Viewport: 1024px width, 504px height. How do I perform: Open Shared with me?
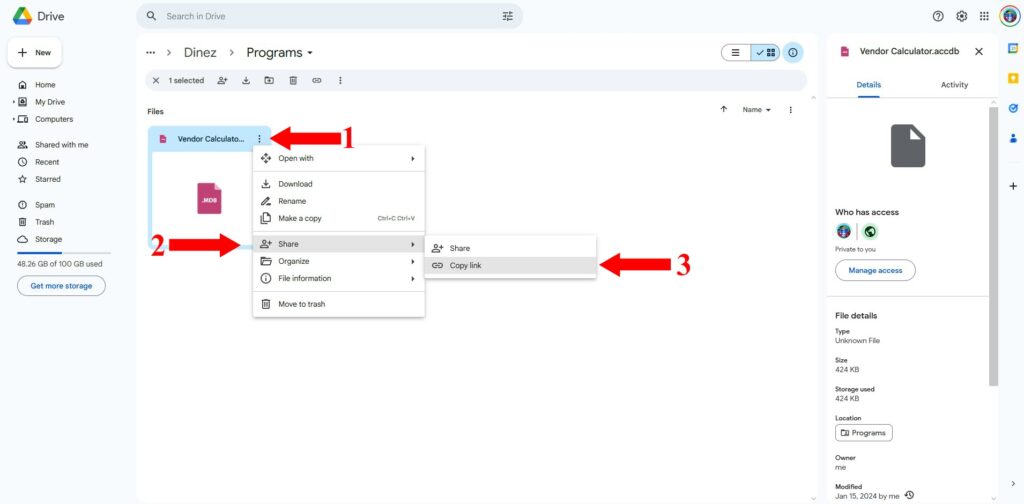point(61,145)
